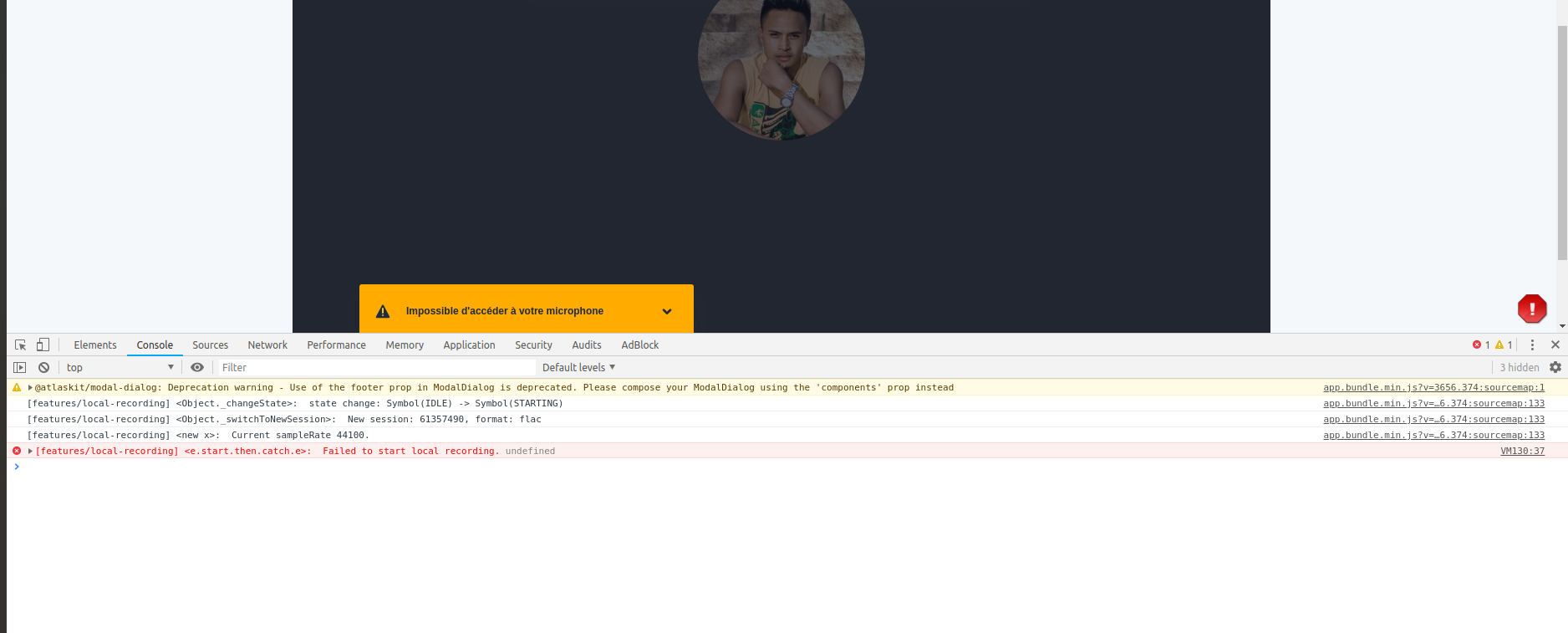The width and height of the screenshot is (1568, 633).
Task: Toggle the live expression eye icon
Action: [197, 367]
